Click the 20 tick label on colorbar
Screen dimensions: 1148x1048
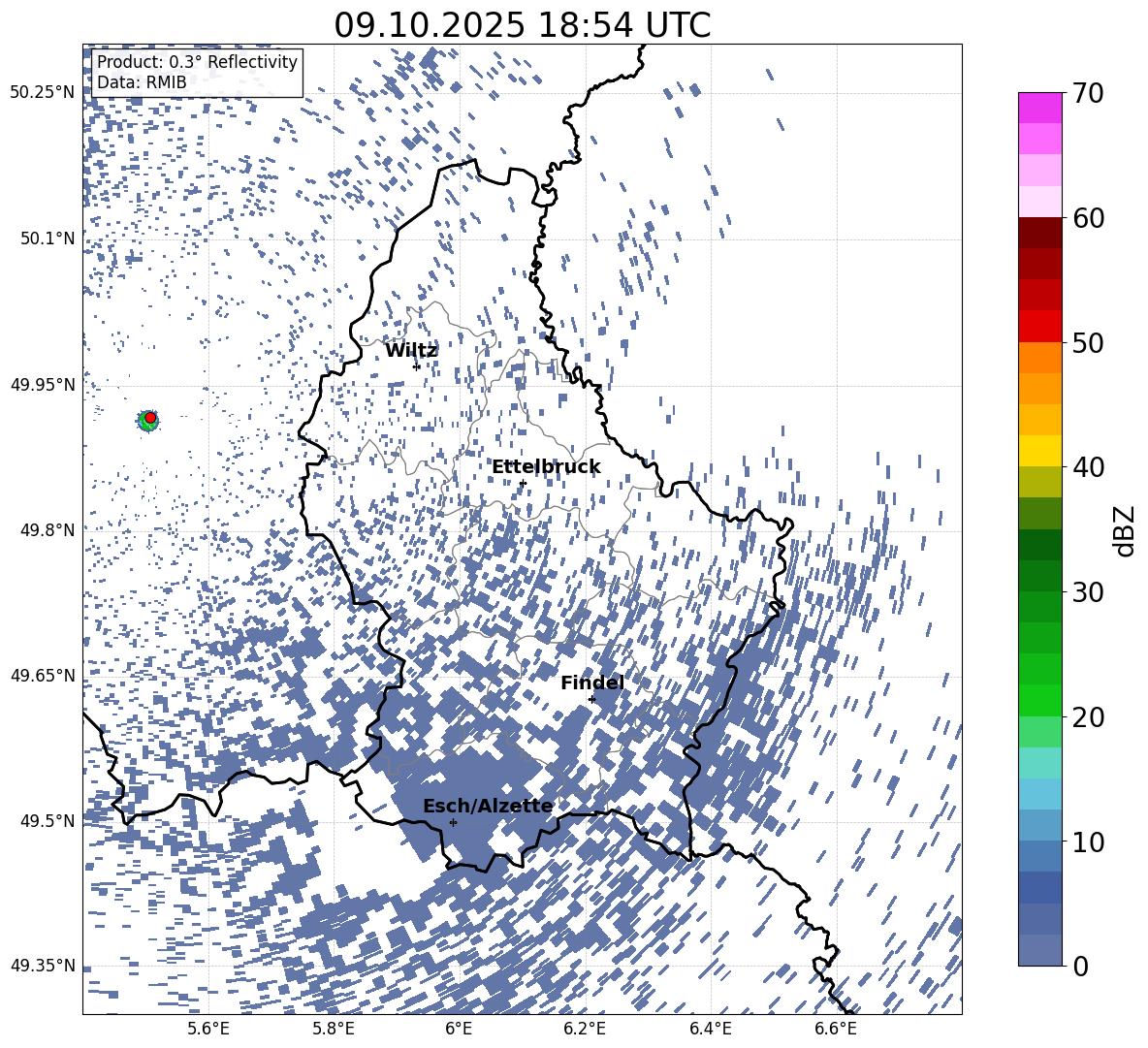(1088, 717)
